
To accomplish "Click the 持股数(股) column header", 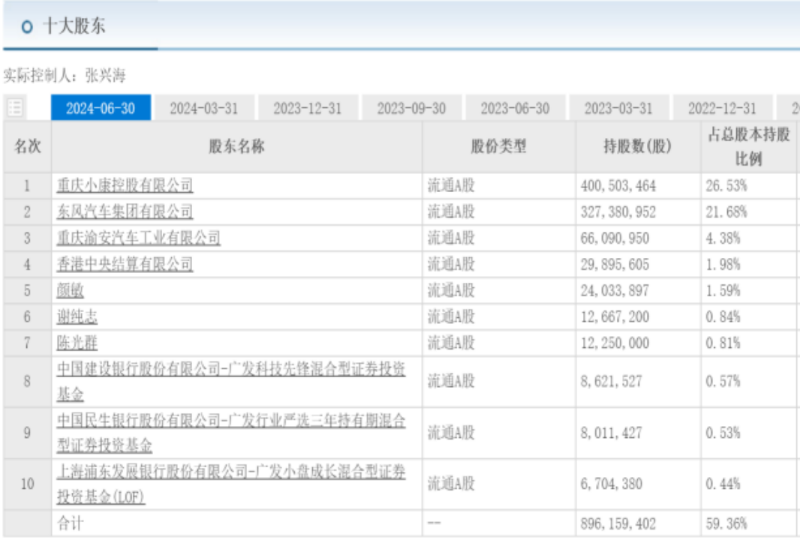I will pyautogui.click(x=638, y=146).
